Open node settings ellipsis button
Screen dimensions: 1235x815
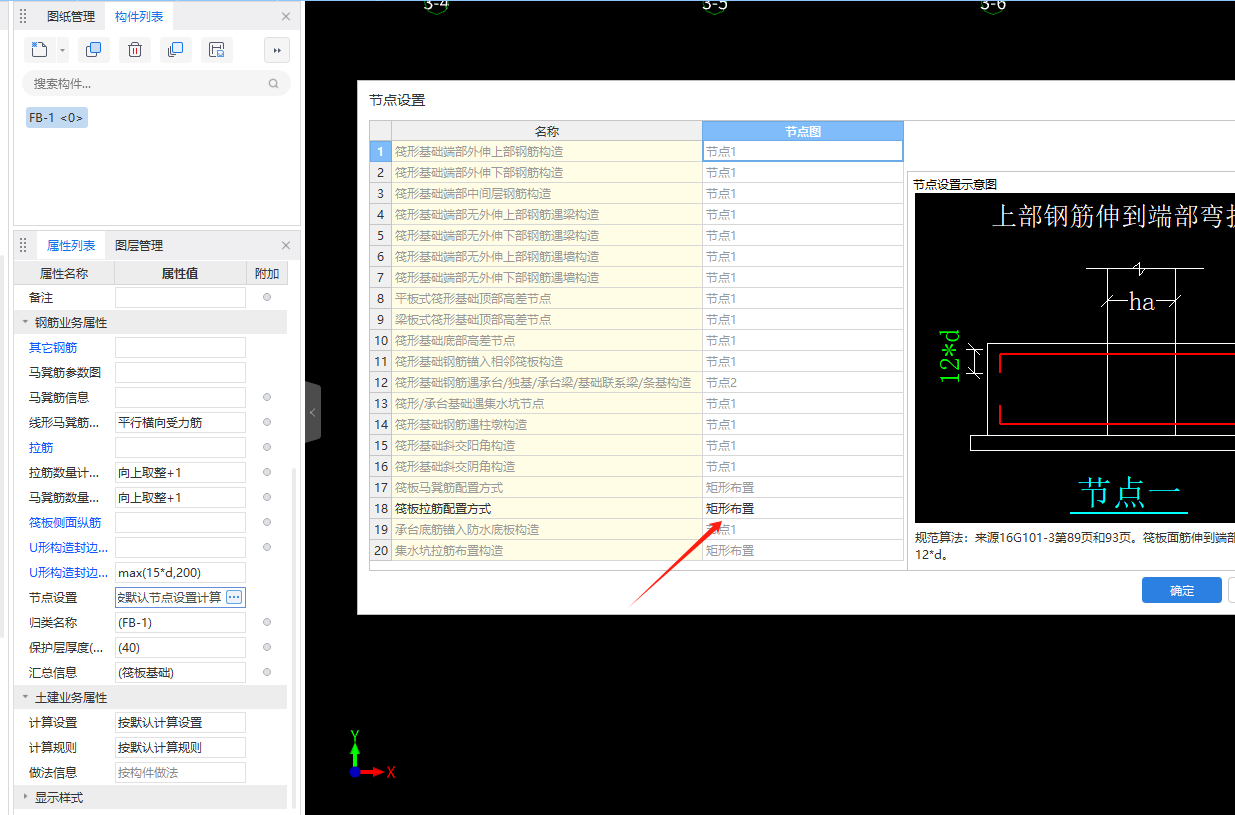point(234,597)
